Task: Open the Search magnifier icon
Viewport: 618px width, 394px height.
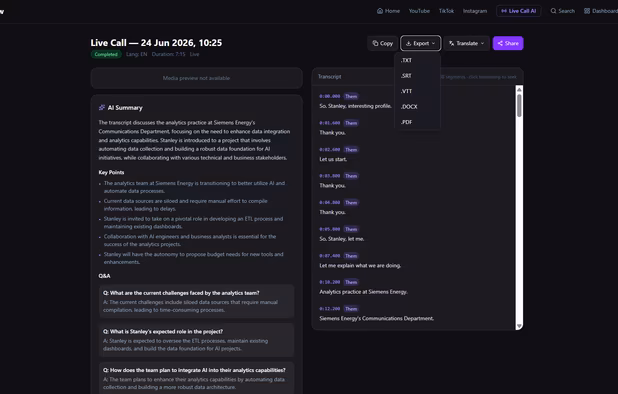Action: click(553, 11)
